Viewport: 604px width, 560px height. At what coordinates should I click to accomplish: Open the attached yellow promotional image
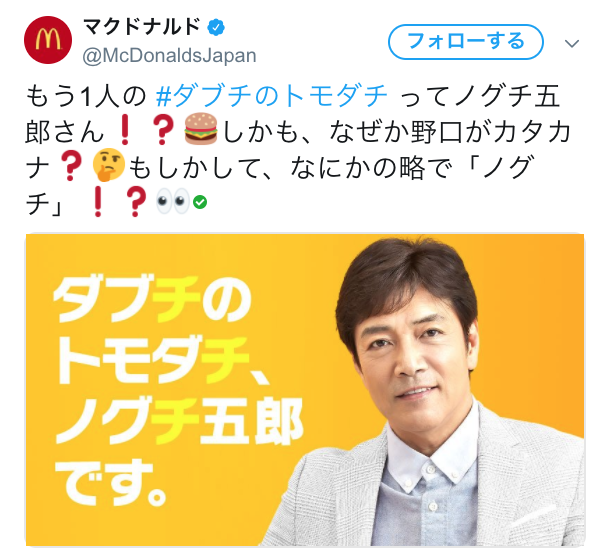point(305,390)
